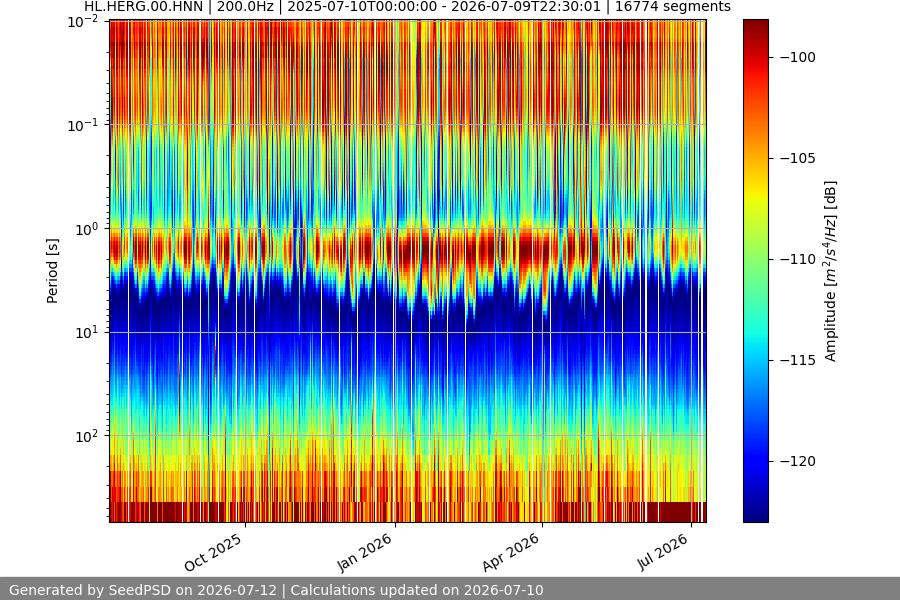
Task: Click the amplitude colorbar gradient
Action: (755, 271)
